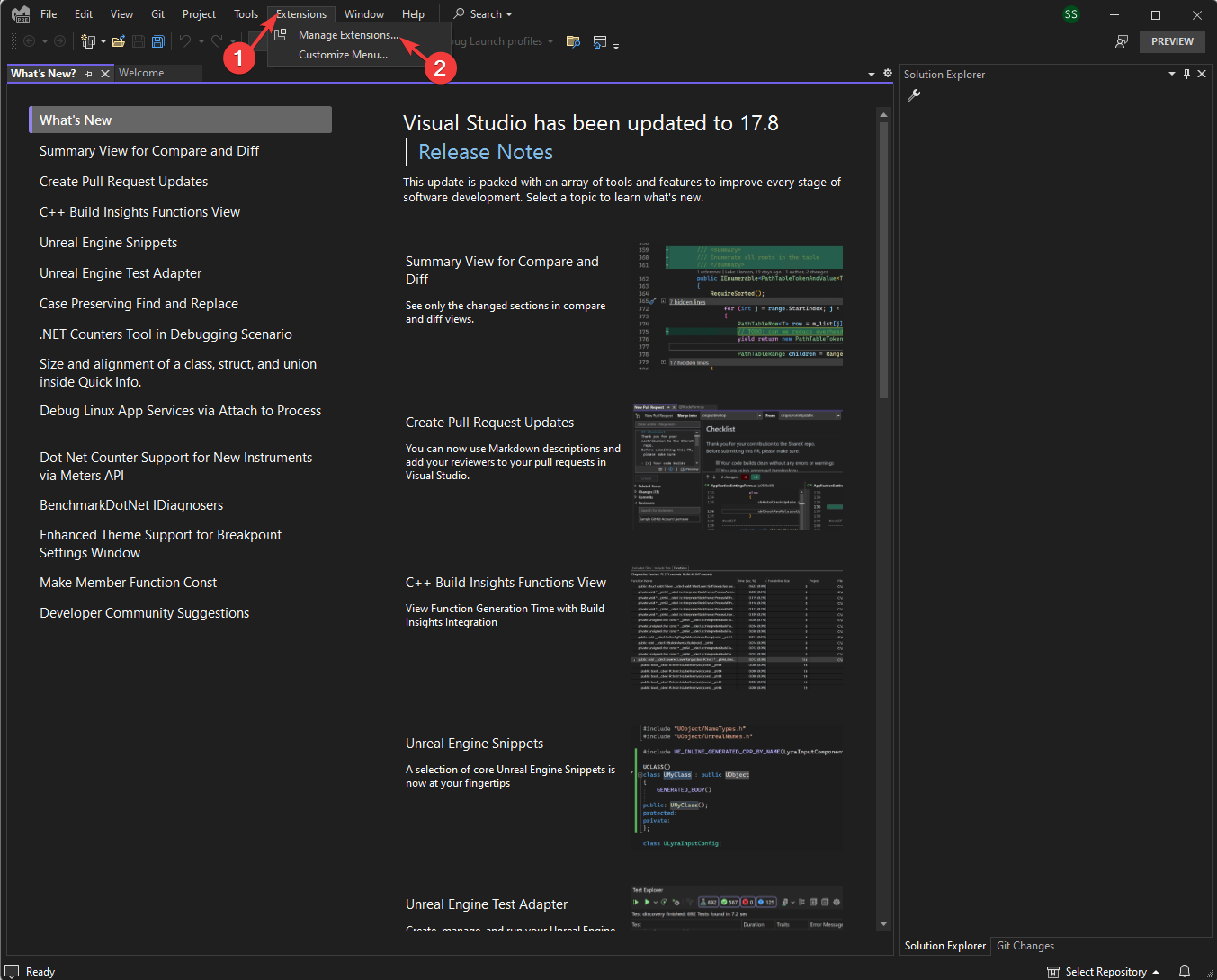
Task: Open the Git menu
Action: [157, 13]
